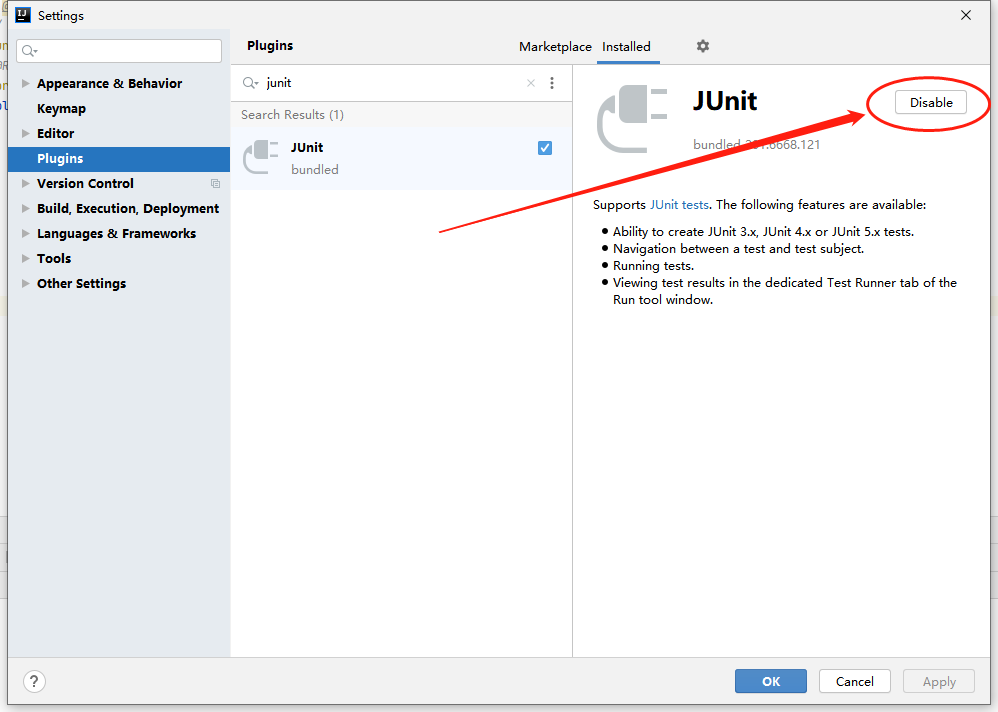This screenshot has height=712, width=998.
Task: Close the Settings dialog window
Action: point(966,15)
